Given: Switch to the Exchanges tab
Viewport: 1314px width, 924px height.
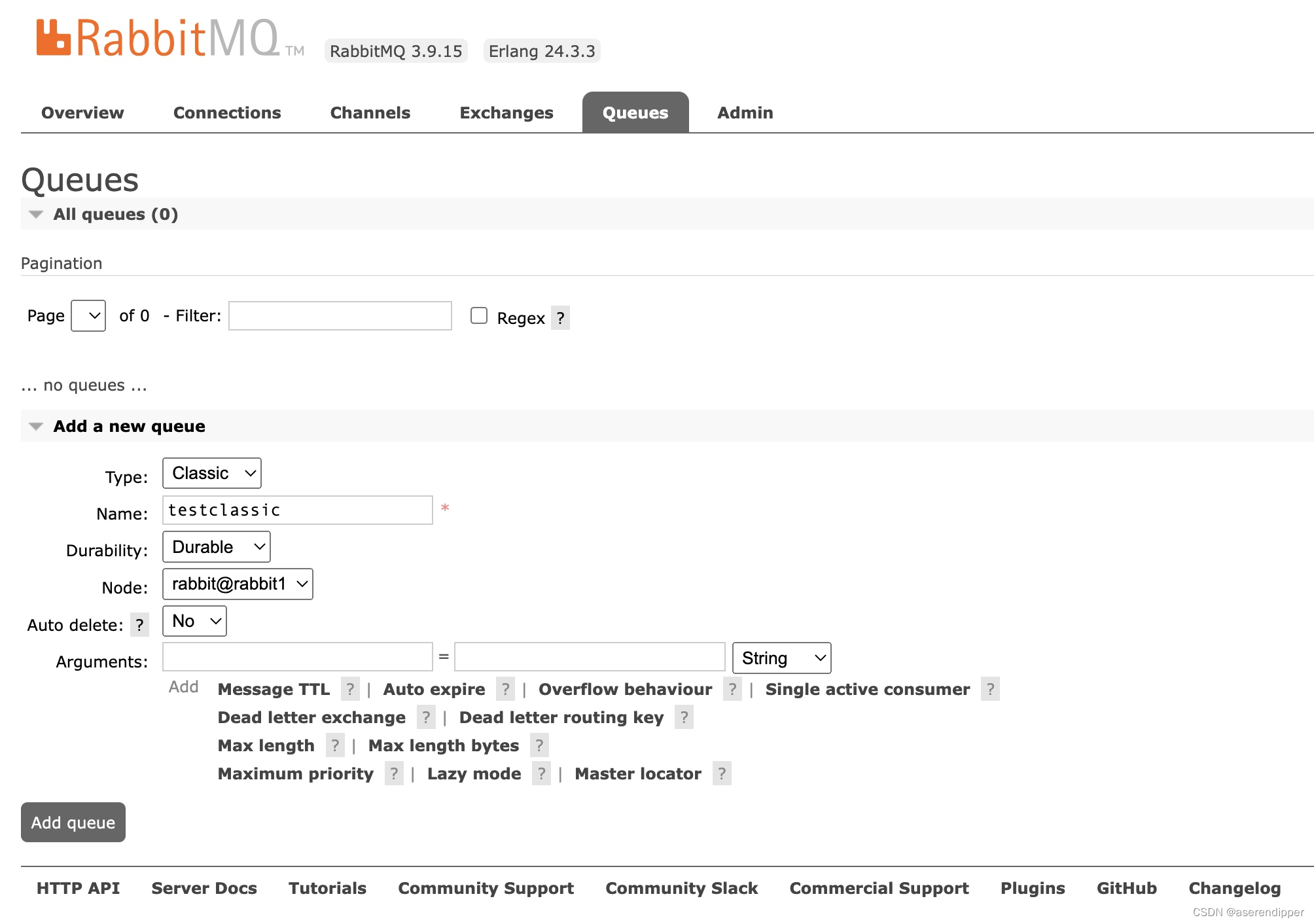Looking at the screenshot, I should coord(506,113).
